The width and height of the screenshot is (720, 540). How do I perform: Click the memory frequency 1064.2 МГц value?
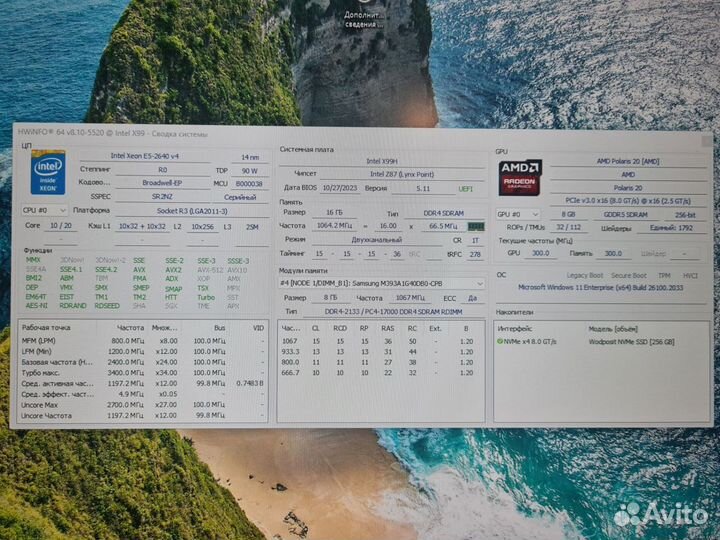click(x=334, y=226)
